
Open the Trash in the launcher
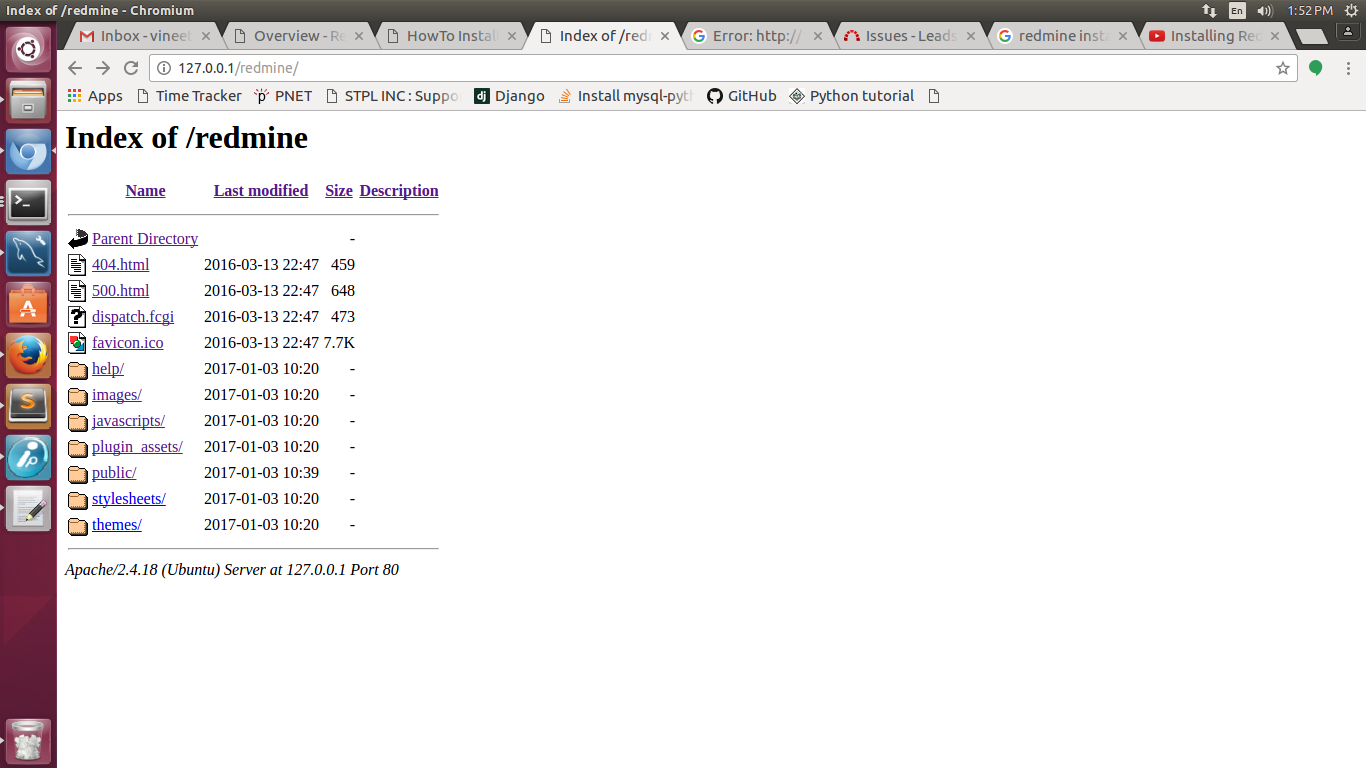pos(28,741)
